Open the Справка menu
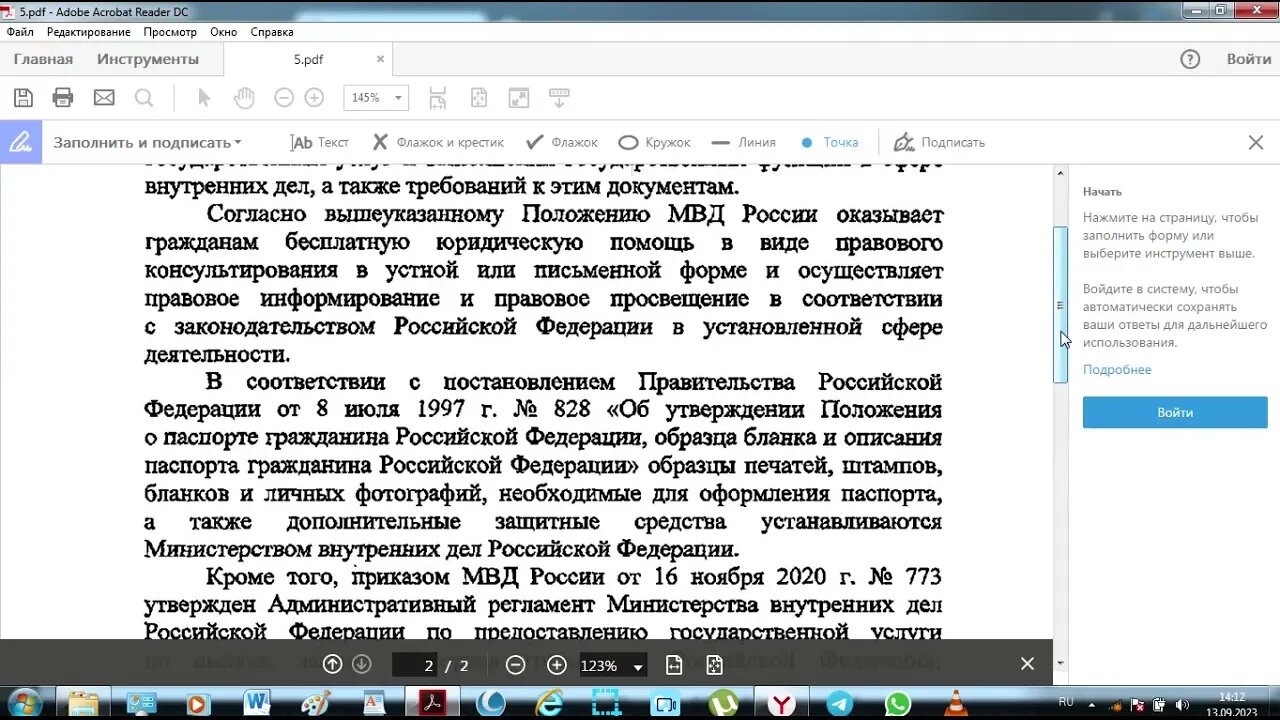1280x720 pixels. [272, 32]
